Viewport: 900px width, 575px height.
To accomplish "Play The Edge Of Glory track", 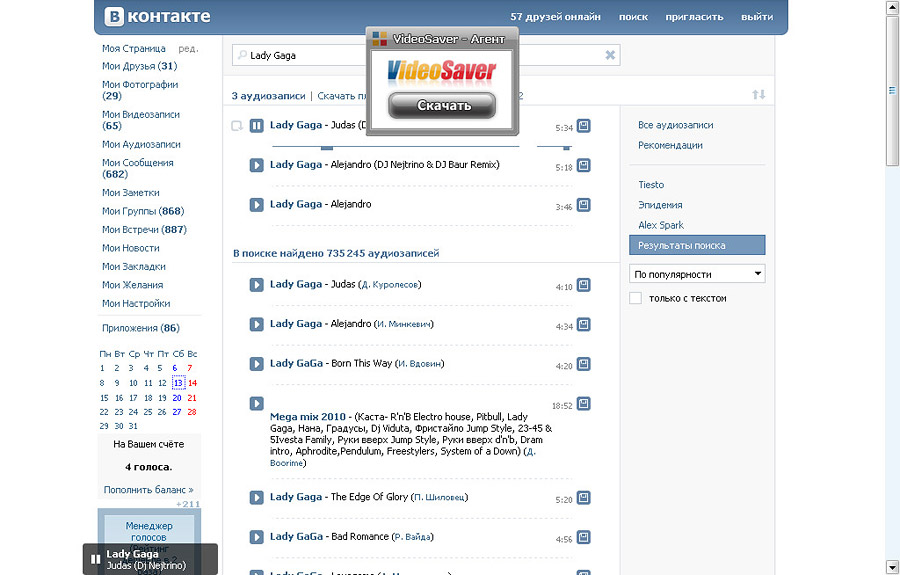I will (256, 497).
